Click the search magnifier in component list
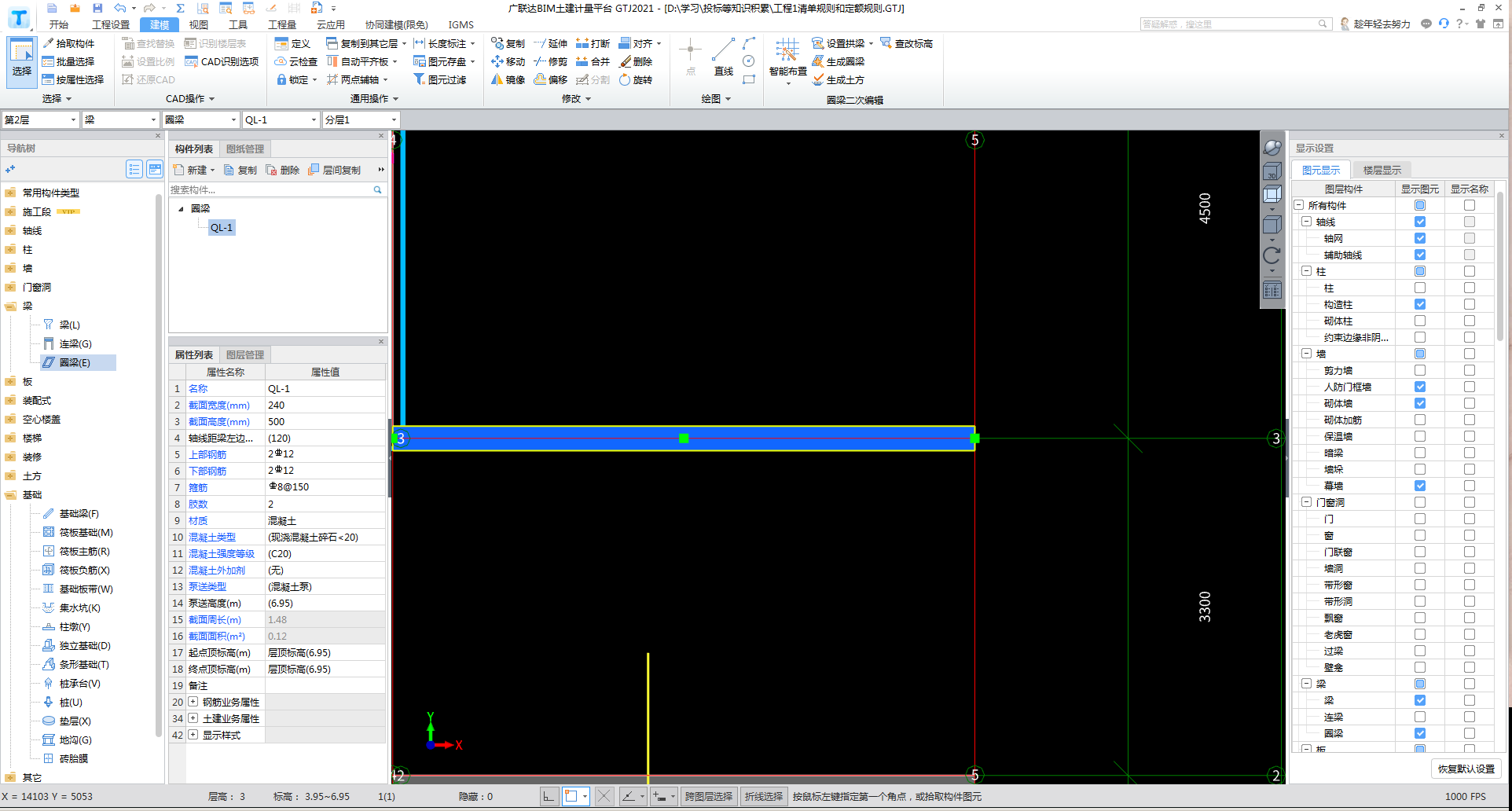 pos(377,189)
